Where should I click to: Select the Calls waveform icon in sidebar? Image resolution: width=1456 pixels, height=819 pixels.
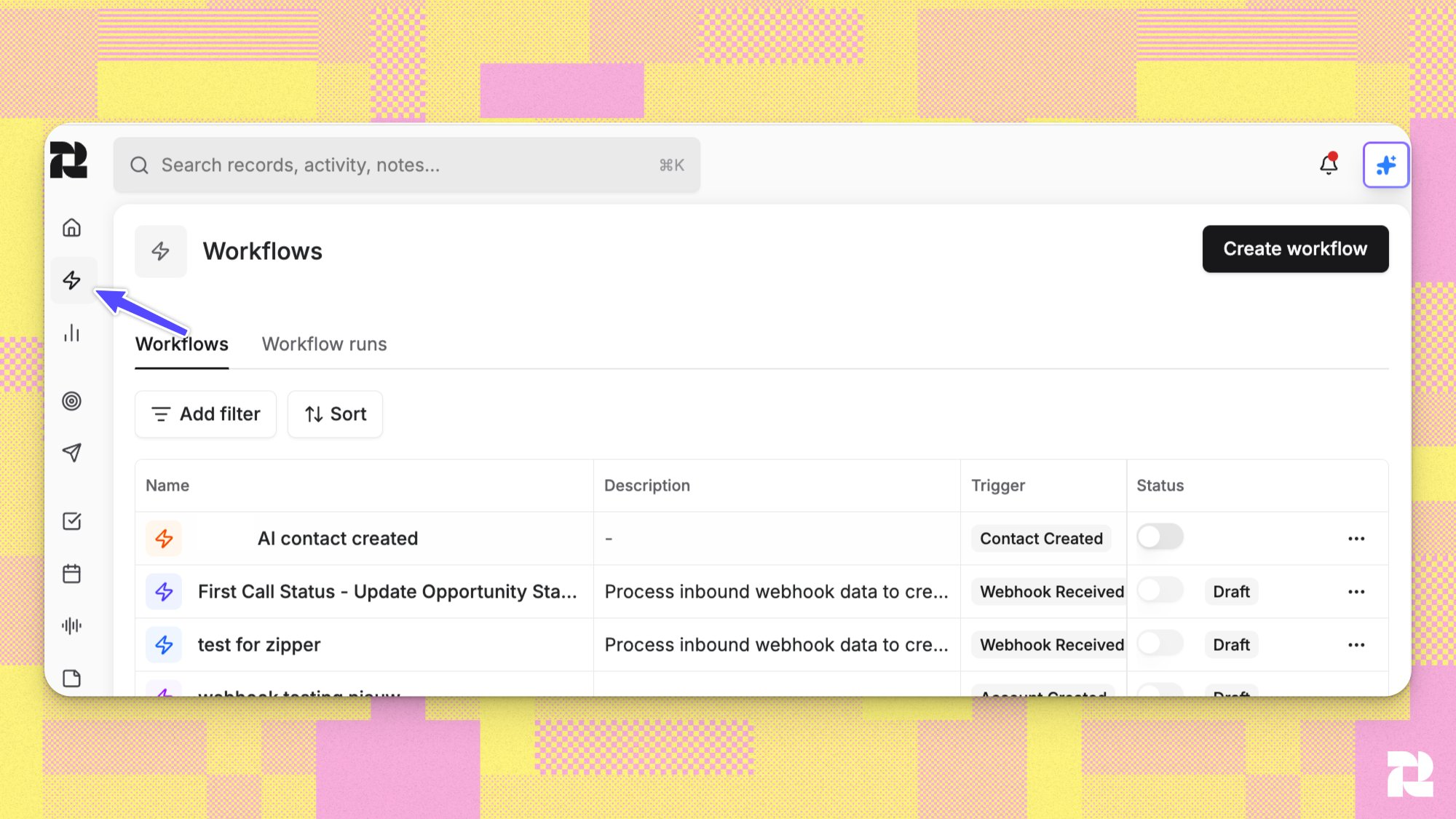click(72, 625)
